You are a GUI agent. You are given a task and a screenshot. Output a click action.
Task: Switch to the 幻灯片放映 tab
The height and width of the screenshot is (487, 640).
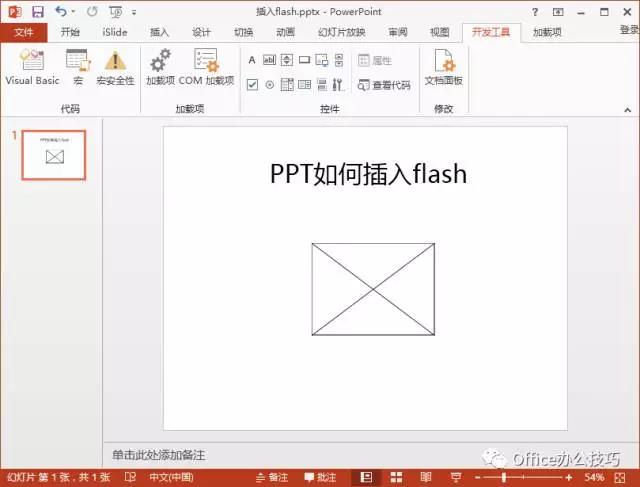point(342,32)
